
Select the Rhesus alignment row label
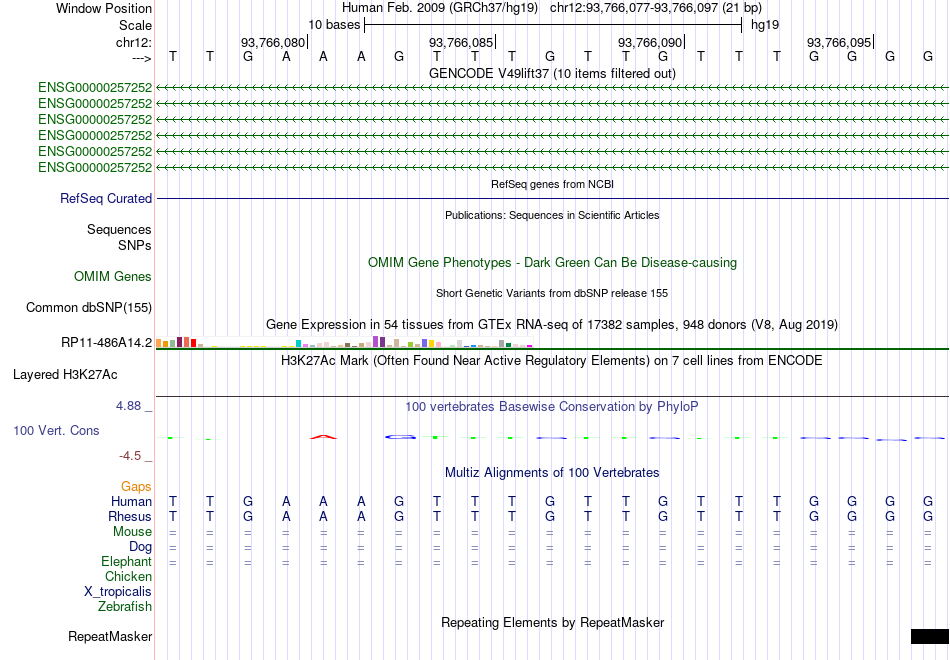click(x=130, y=517)
